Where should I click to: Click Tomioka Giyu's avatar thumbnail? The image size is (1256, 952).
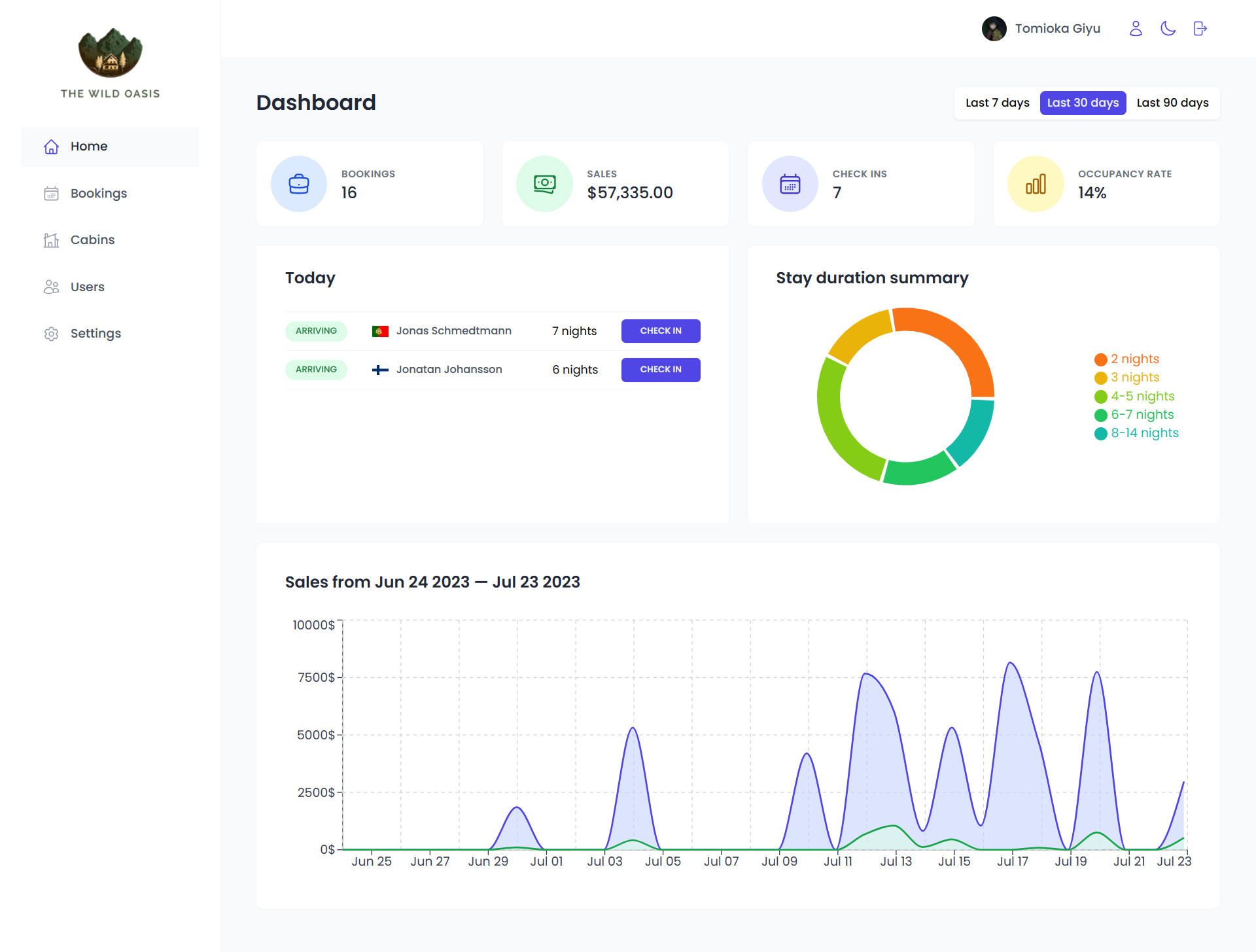[994, 28]
